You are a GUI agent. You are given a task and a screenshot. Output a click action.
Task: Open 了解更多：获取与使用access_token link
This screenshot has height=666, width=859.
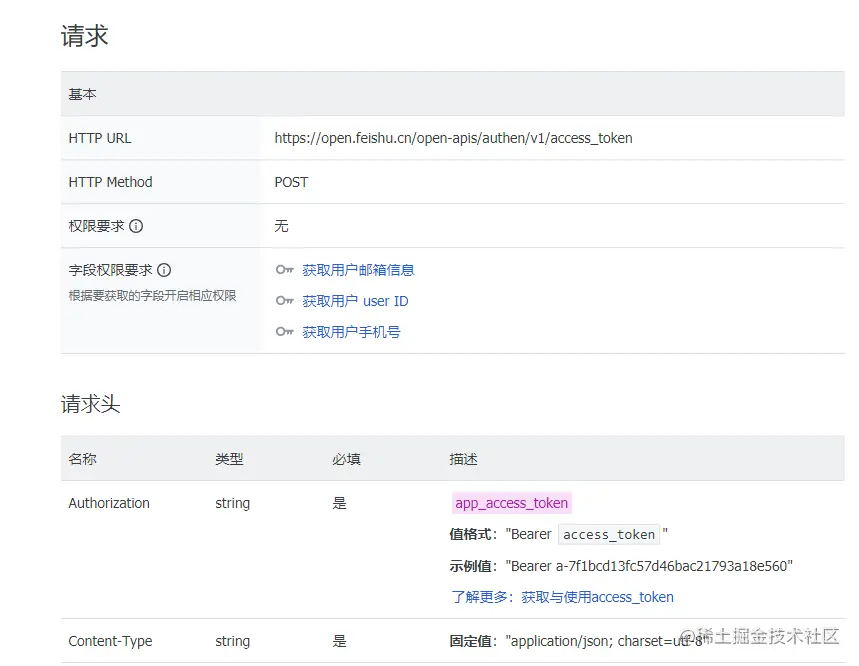(x=562, y=597)
